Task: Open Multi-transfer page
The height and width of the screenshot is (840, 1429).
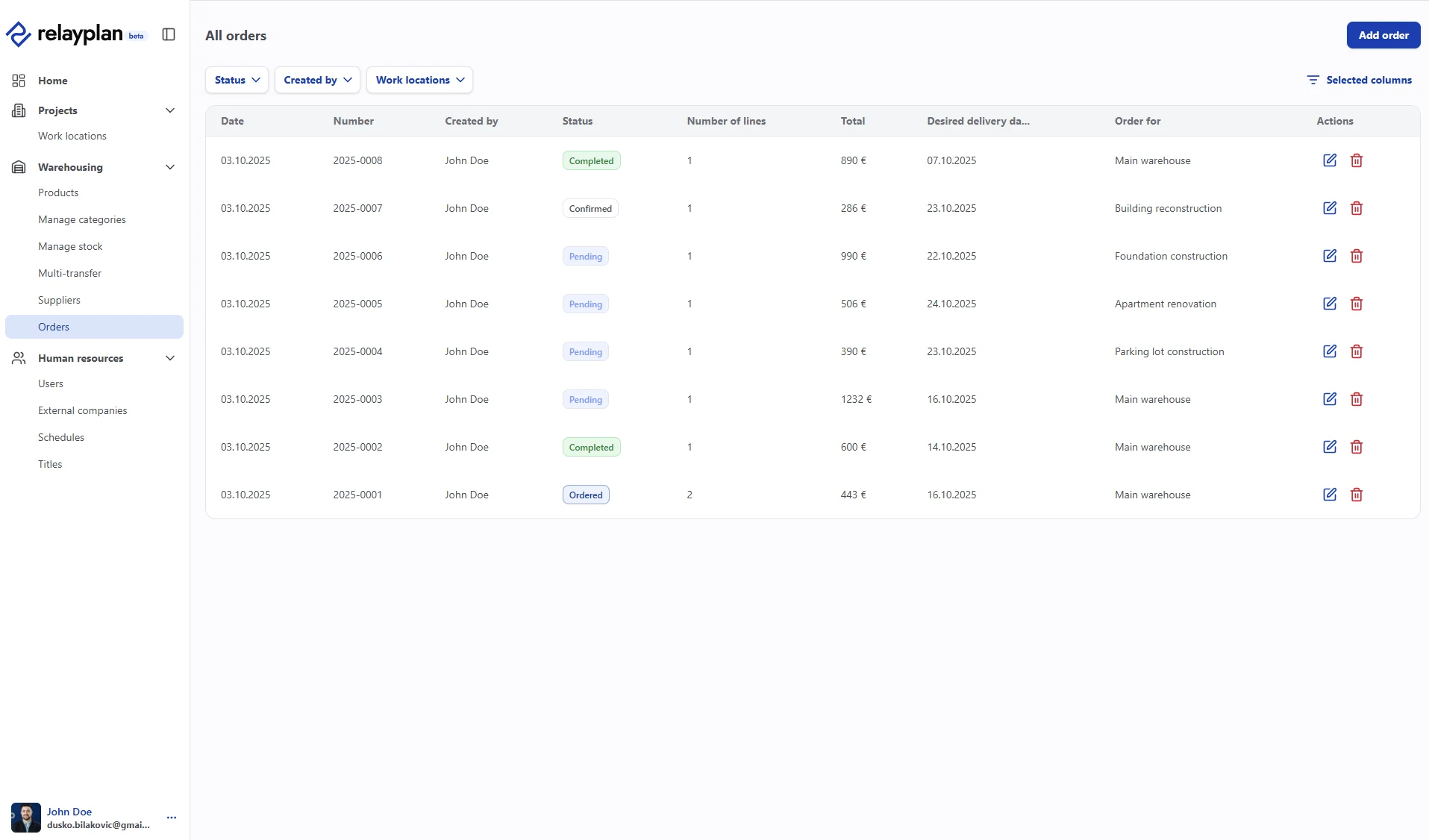Action: tap(69, 273)
